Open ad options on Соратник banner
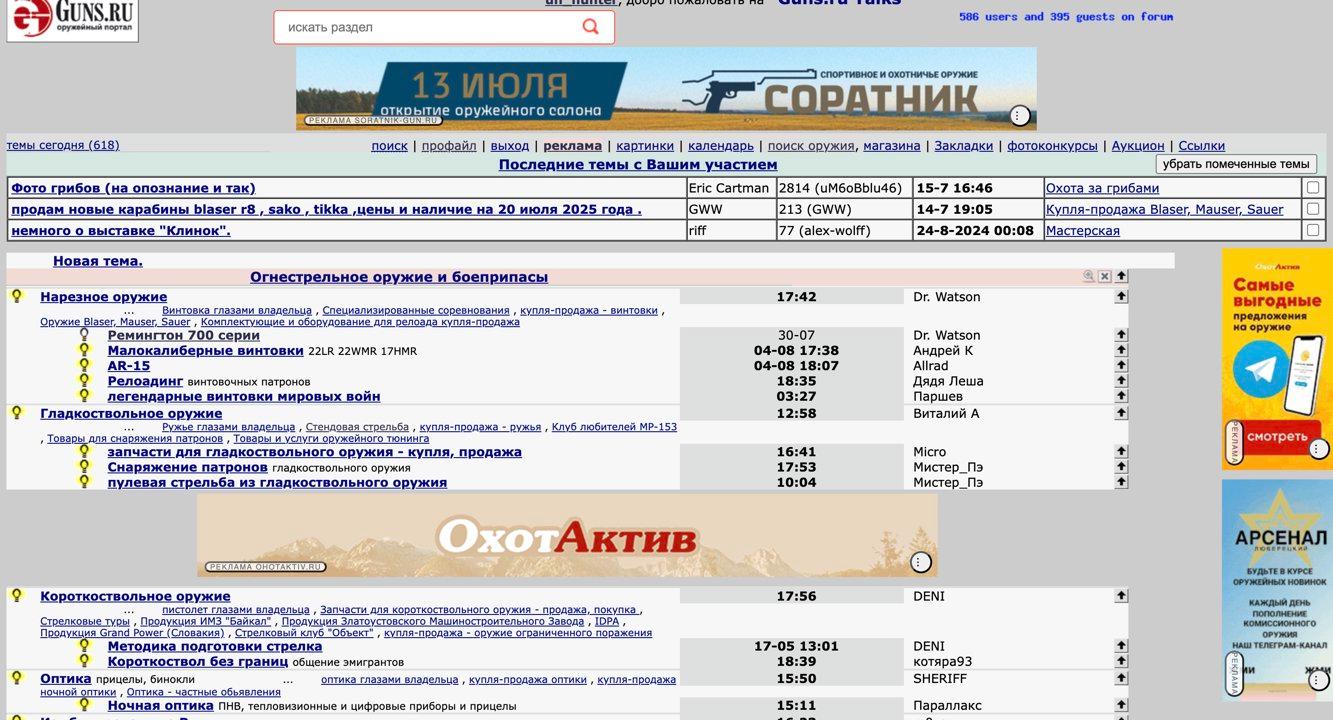Viewport: 1333px width, 720px height. 1019,116
